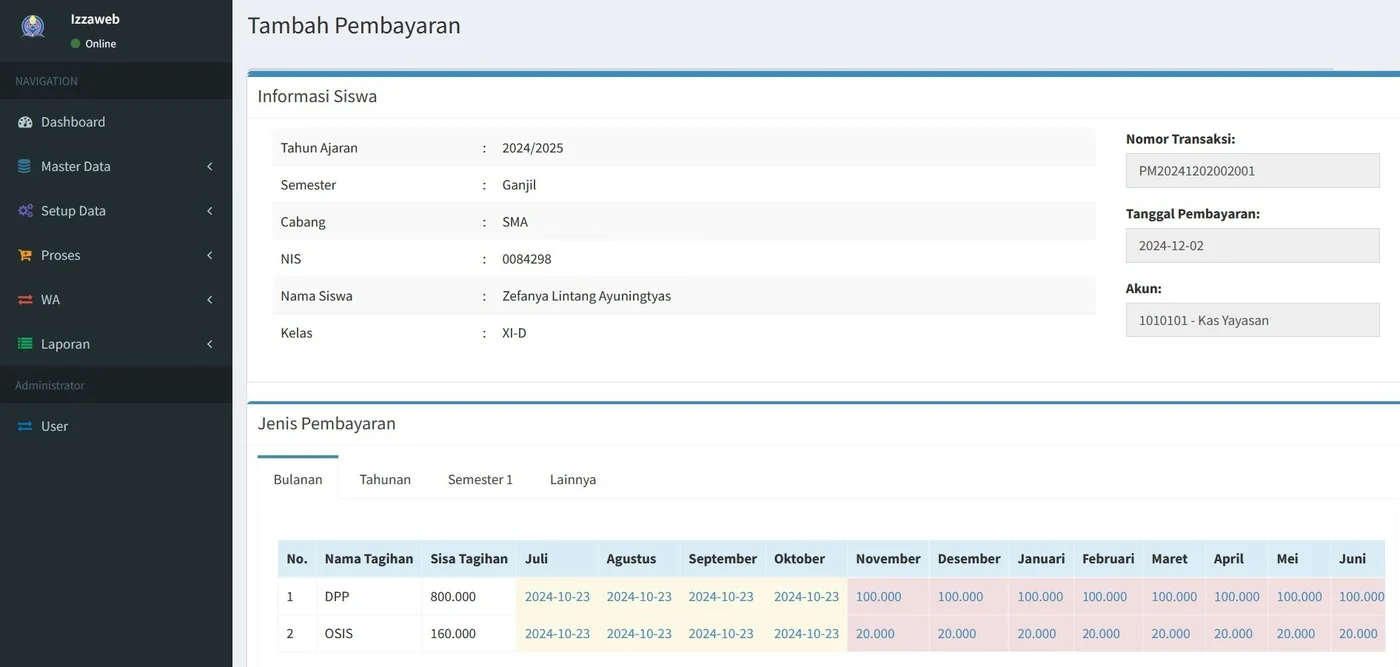Click the green Online status dot
1400x667 pixels.
[x=75, y=44]
